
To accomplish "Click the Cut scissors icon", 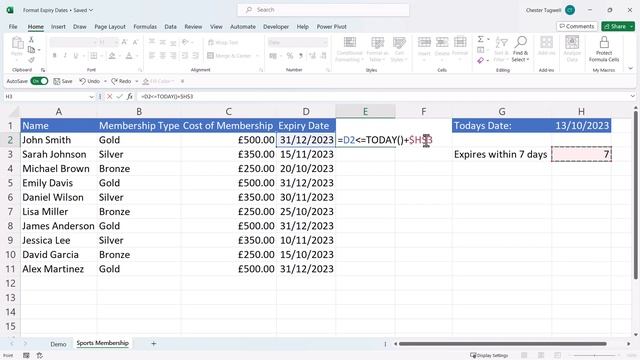I will click(x=31, y=40).
